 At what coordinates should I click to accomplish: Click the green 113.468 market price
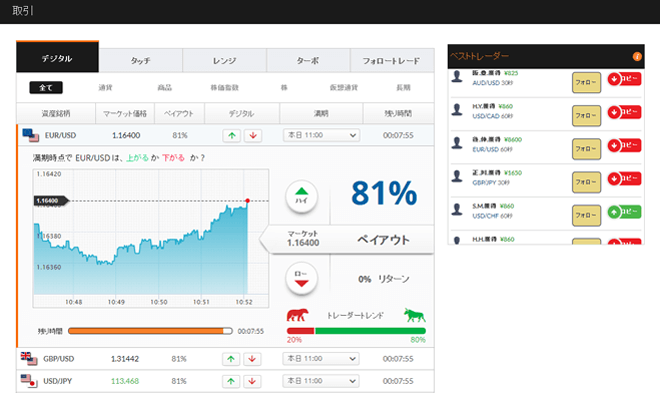click(125, 381)
